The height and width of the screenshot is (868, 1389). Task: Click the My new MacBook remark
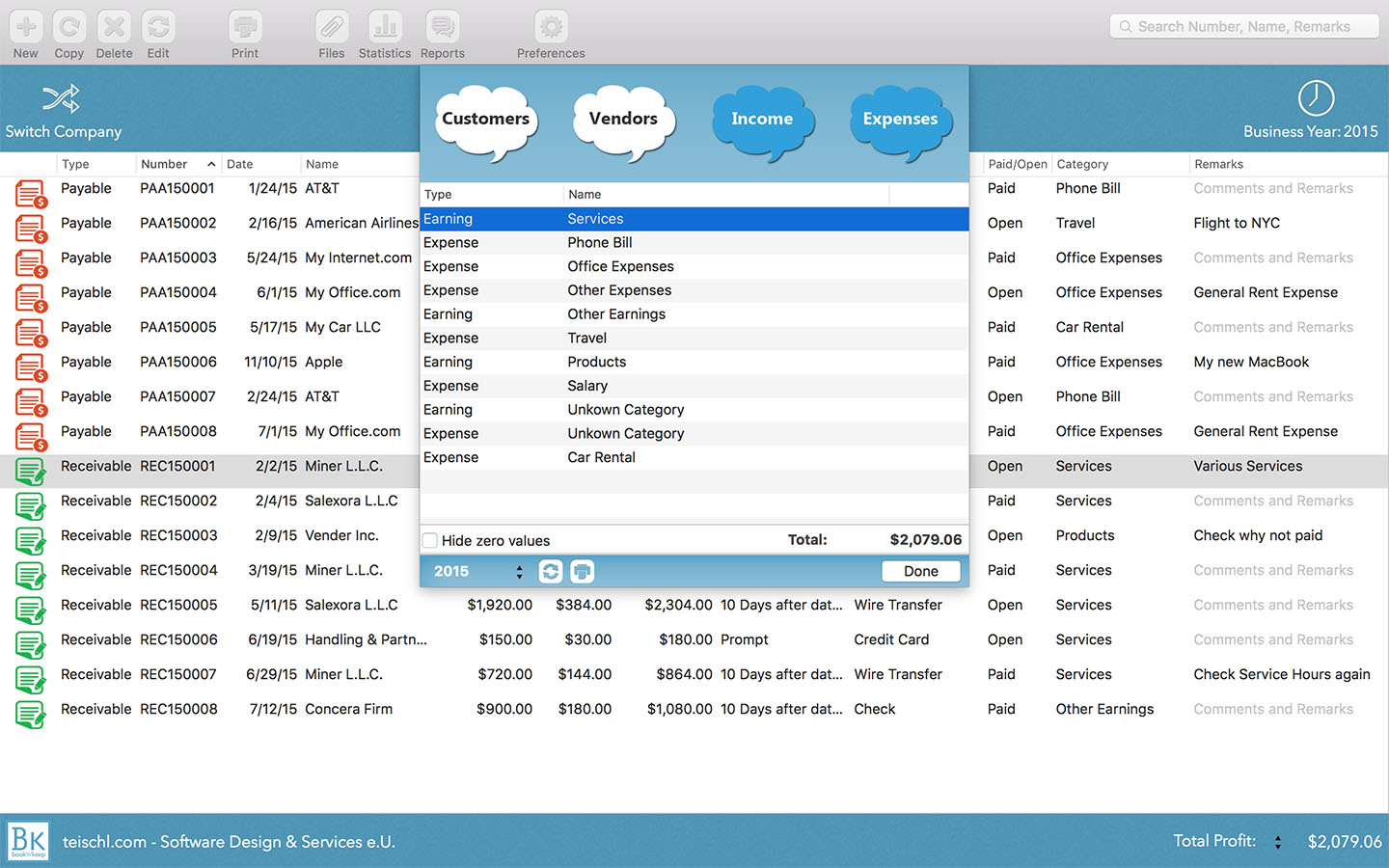pos(1251,362)
